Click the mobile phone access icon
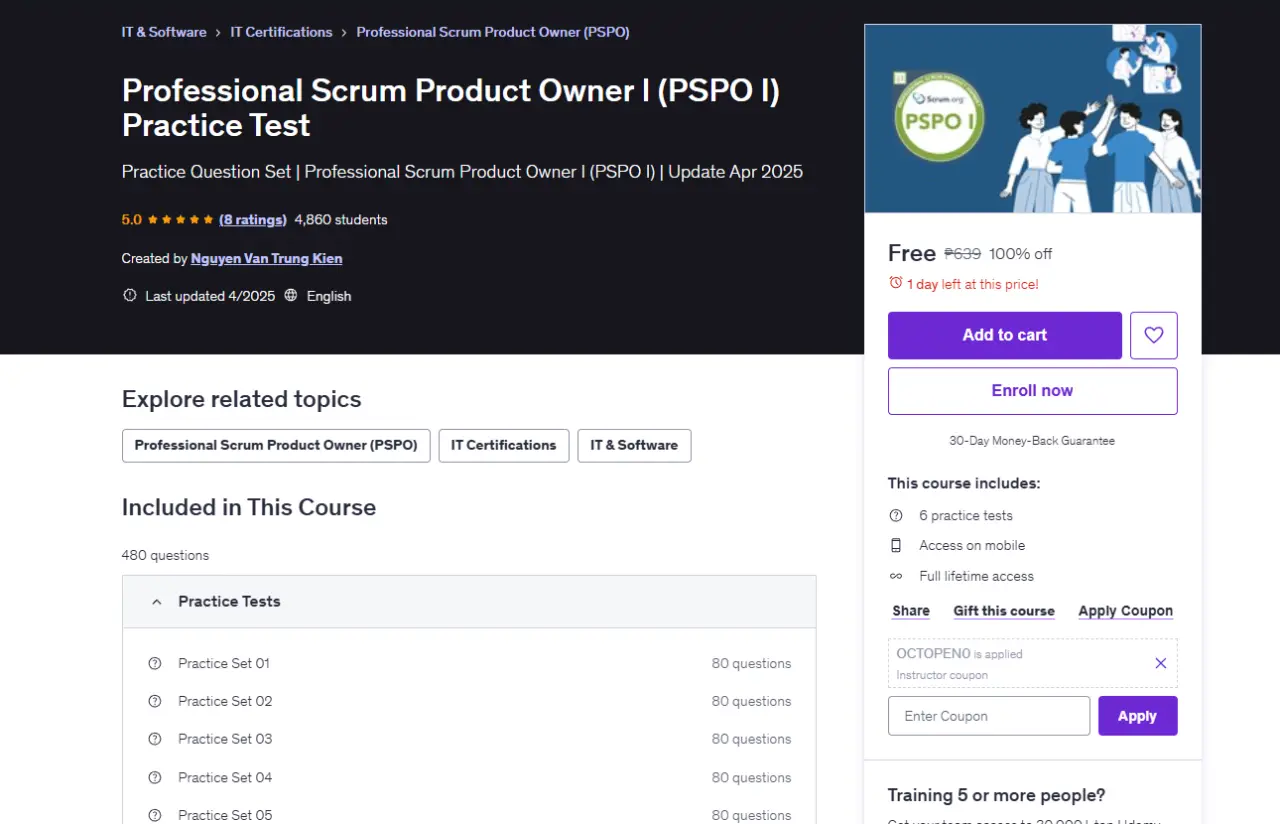Image resolution: width=1280 pixels, height=824 pixels. click(x=896, y=546)
